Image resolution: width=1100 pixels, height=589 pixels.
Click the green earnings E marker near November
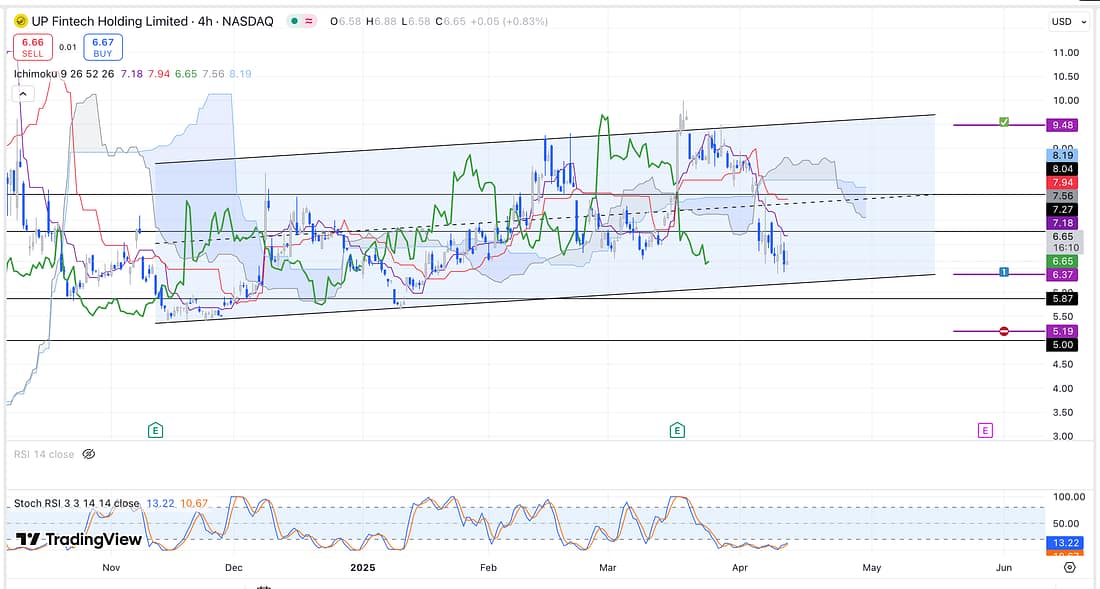(155, 430)
